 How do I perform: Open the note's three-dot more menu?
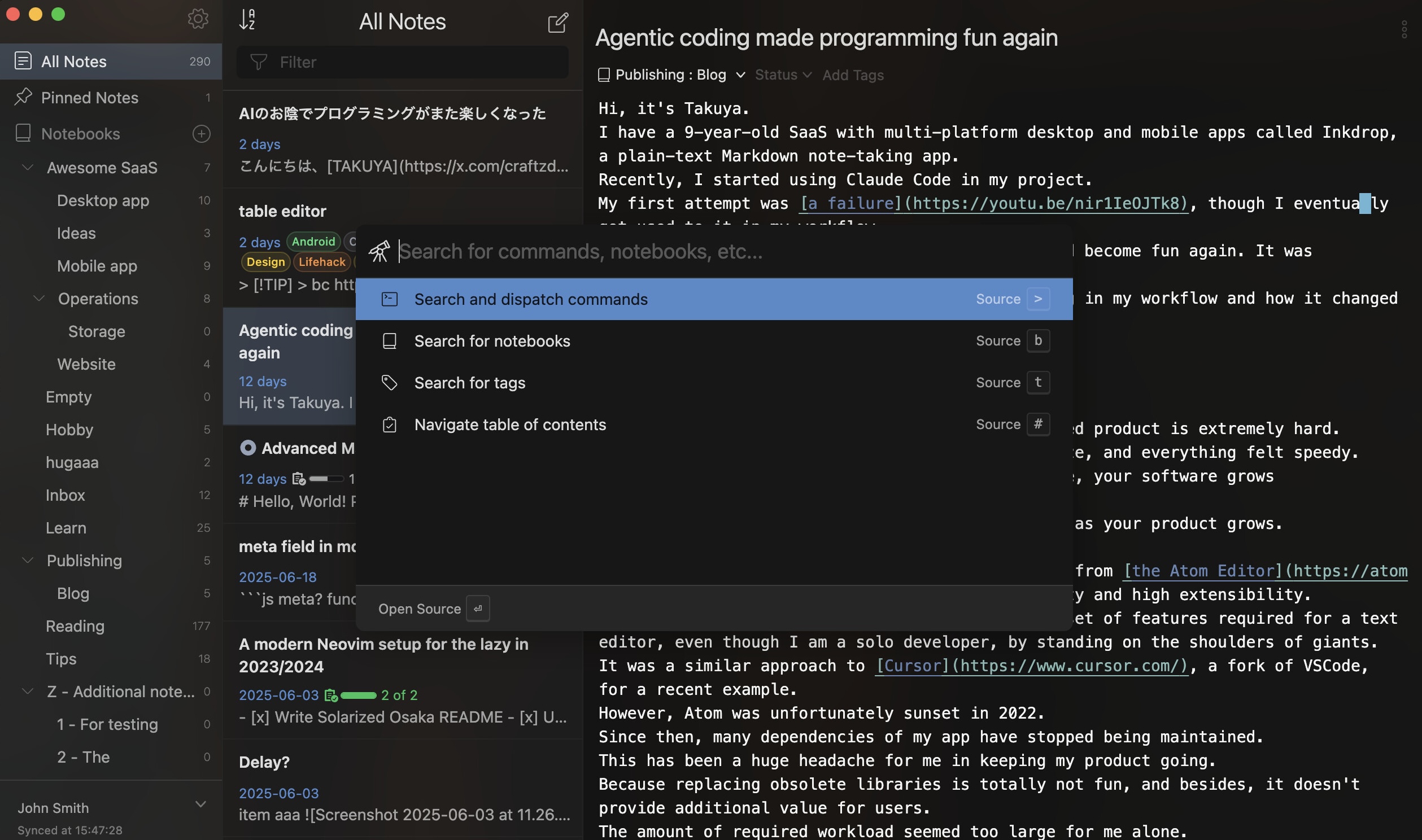1404,29
